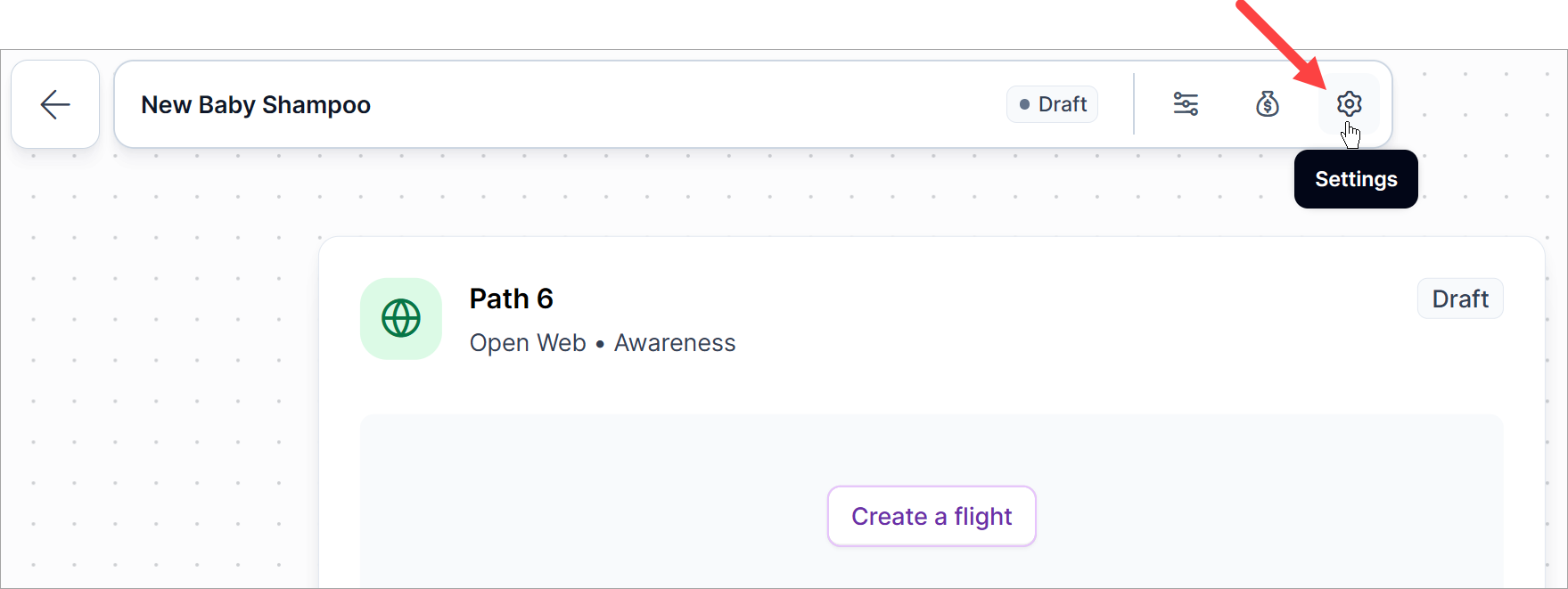Click the New Baby Shampoo campaign title
Image resolution: width=1568 pixels, height=589 pixels.
coord(256,105)
